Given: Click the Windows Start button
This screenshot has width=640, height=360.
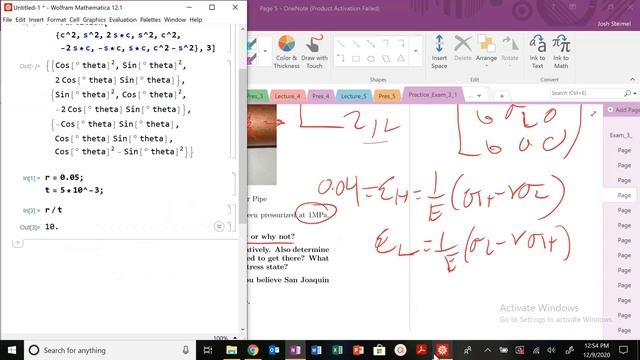Looking at the screenshot, I should click(x=12, y=350).
